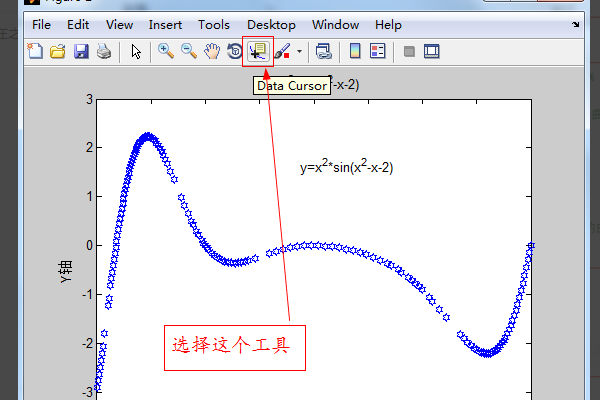This screenshot has width=600, height=400.
Task: Open the Tools menu
Action: 214,24
